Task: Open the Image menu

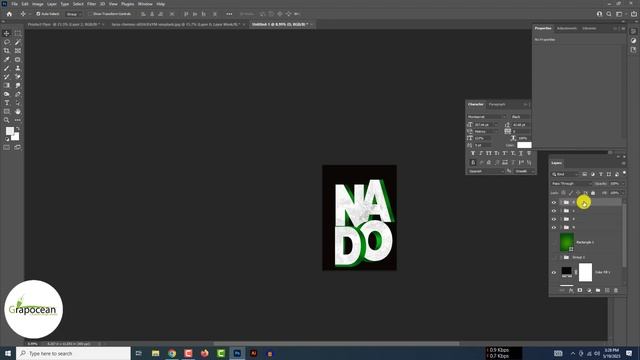Action: click(38, 4)
